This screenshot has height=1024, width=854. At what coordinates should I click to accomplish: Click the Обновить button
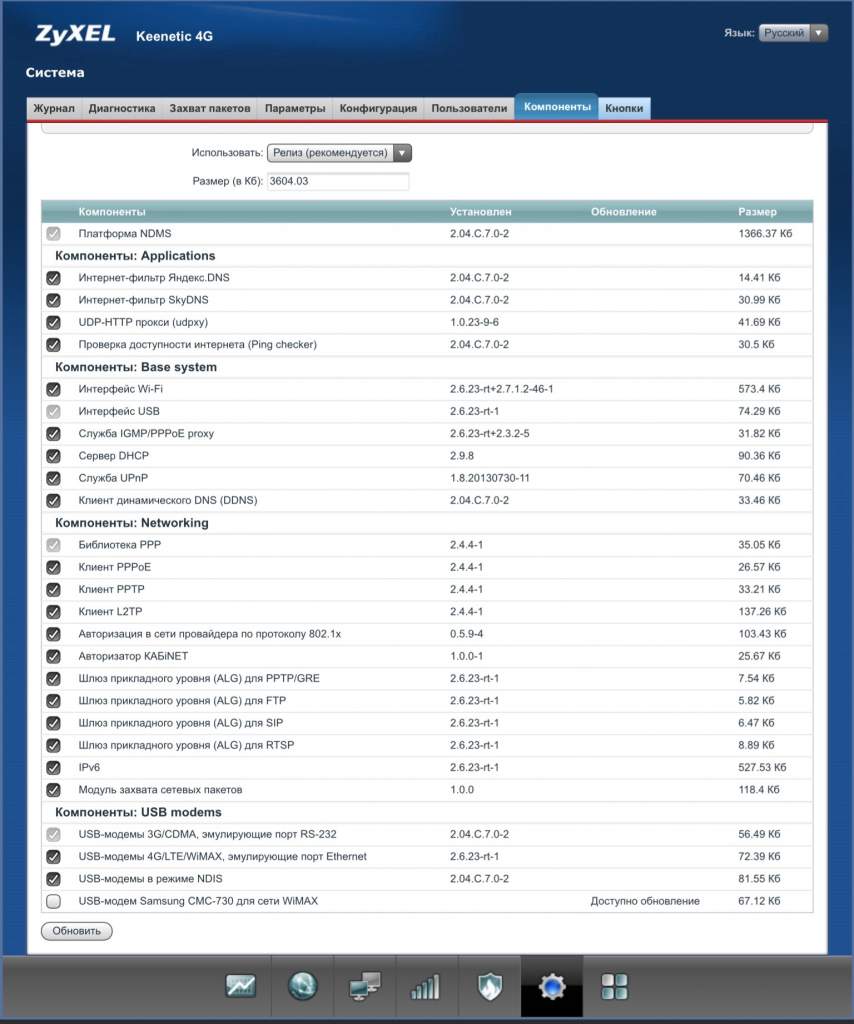pos(77,931)
